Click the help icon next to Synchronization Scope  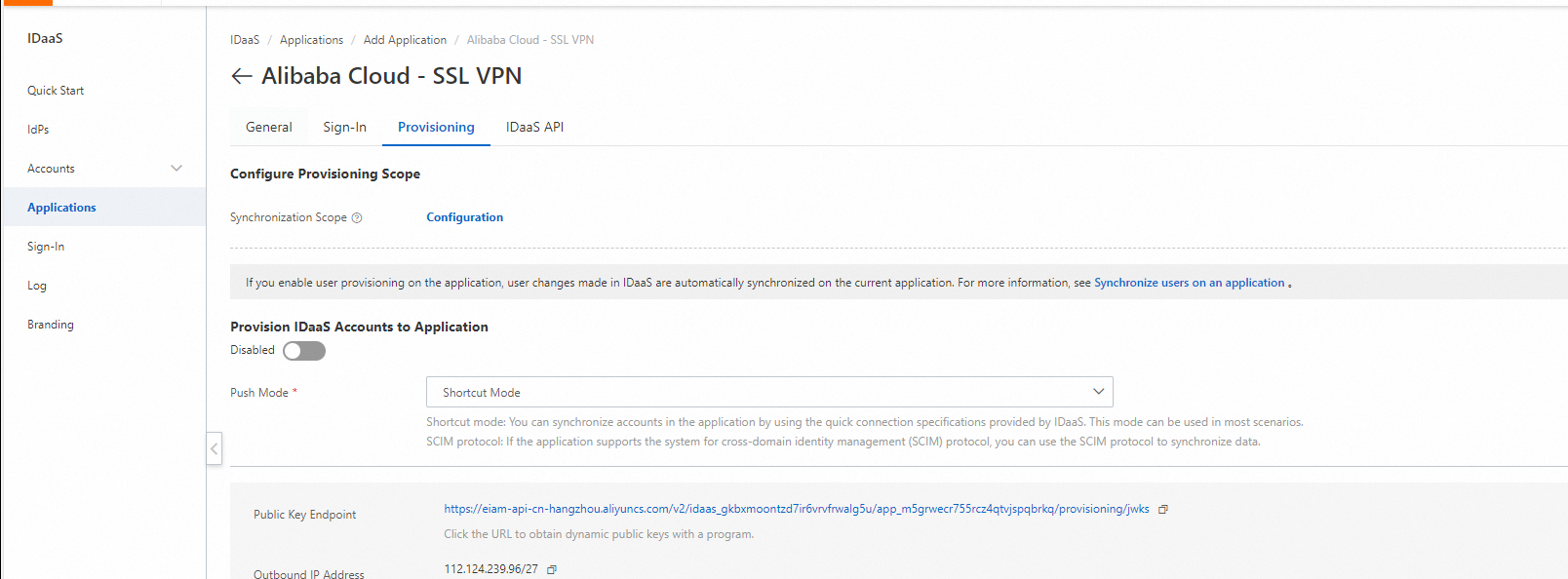tap(357, 218)
